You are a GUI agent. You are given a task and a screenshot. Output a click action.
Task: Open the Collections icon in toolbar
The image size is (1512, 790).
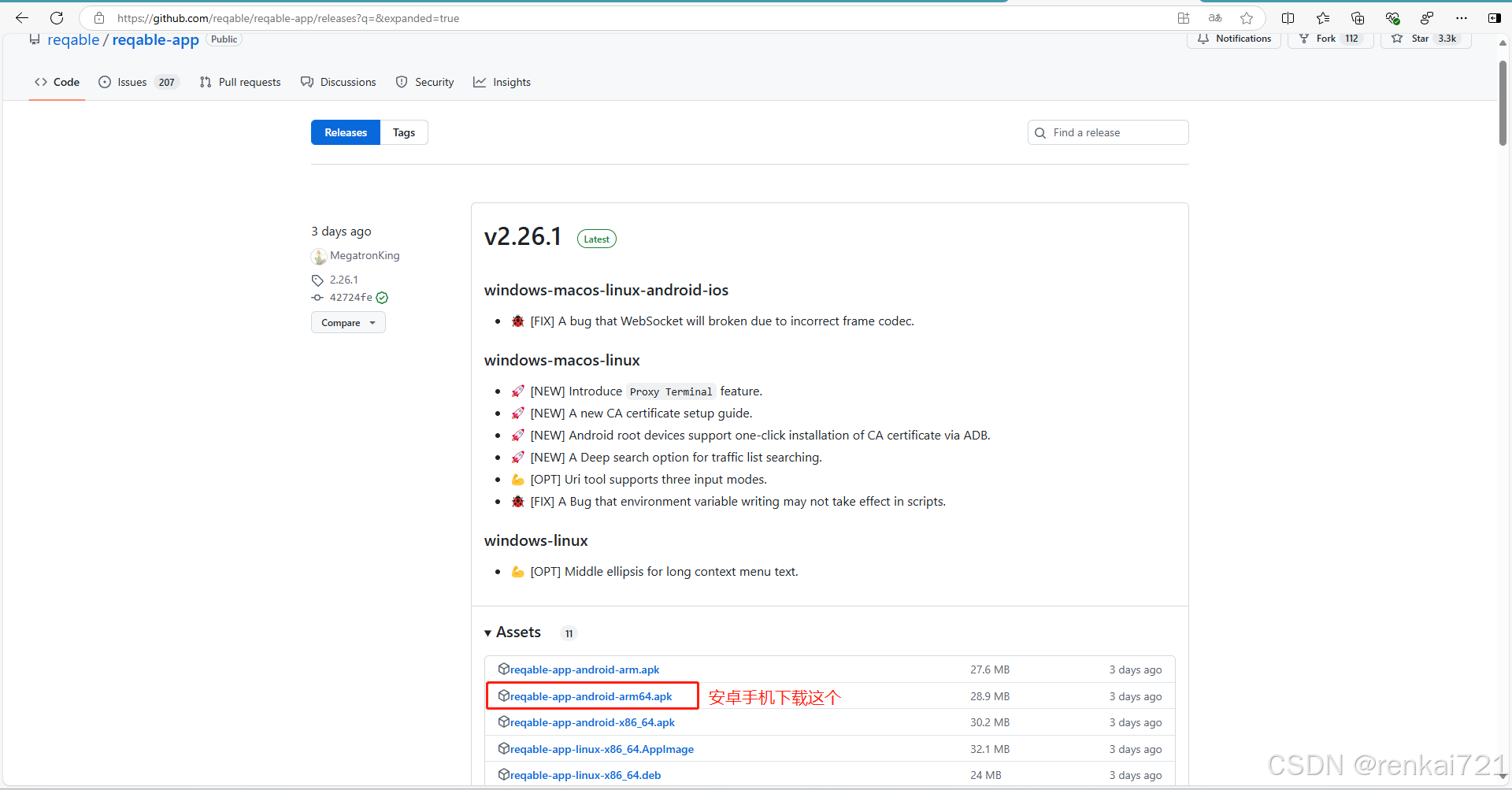click(x=1358, y=18)
